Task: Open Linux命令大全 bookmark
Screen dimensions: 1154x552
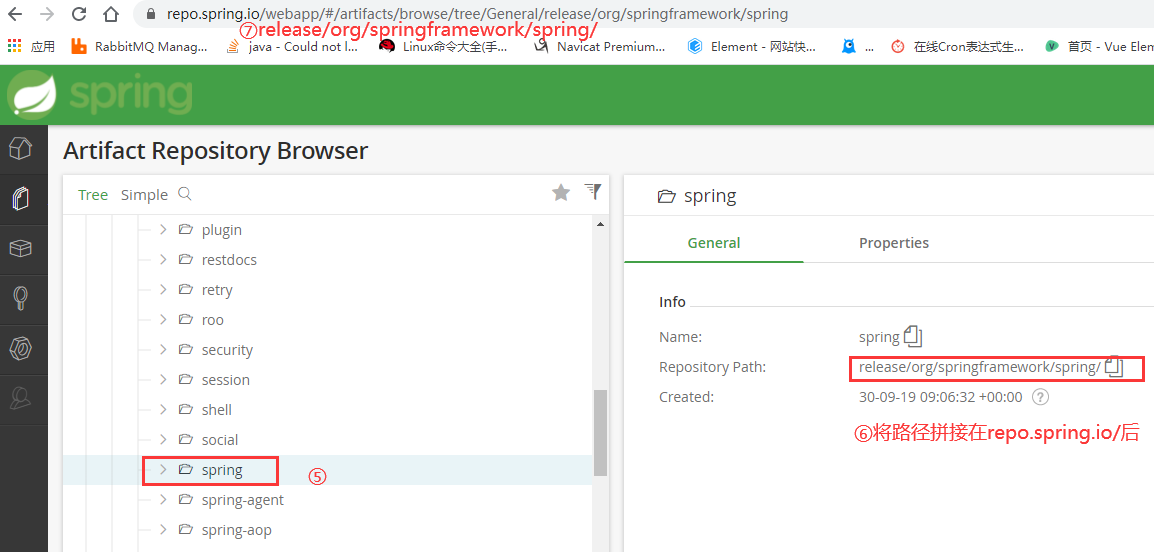Action: tap(443, 46)
